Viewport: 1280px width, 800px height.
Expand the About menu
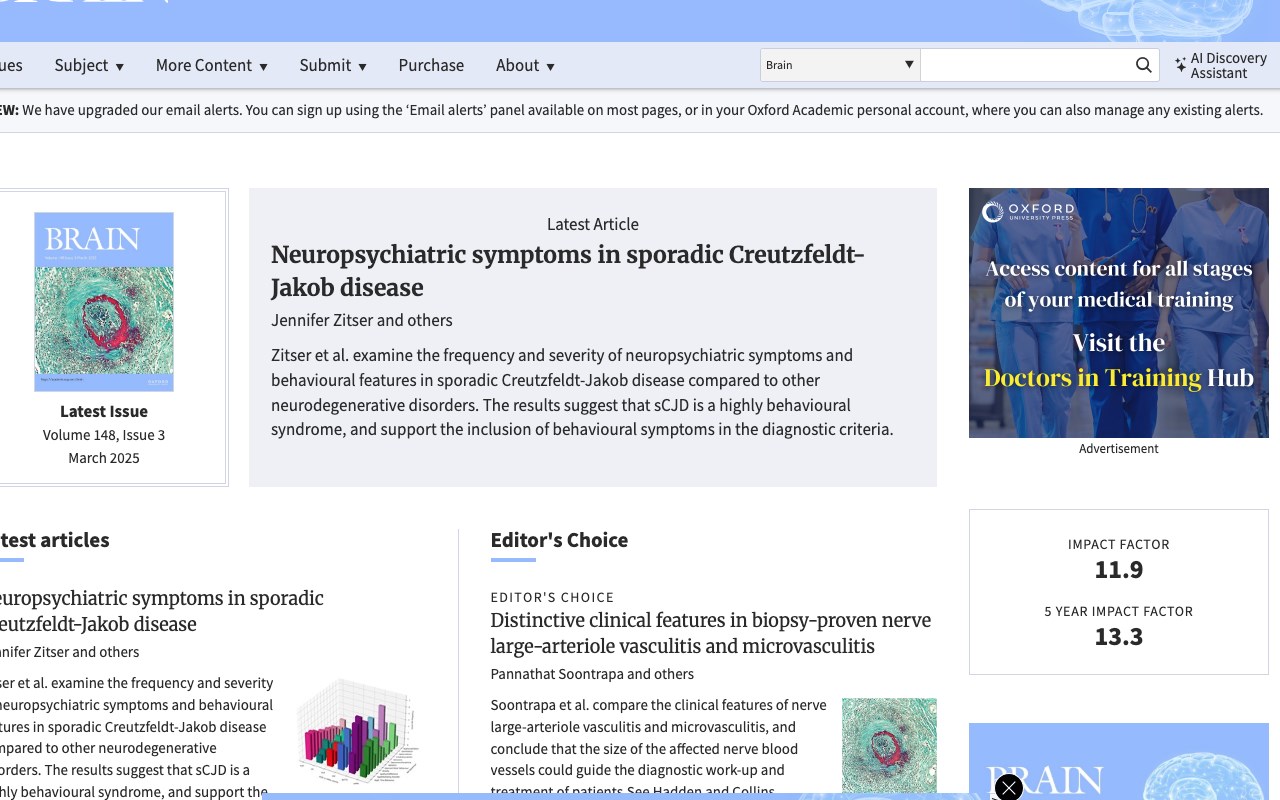pos(525,65)
